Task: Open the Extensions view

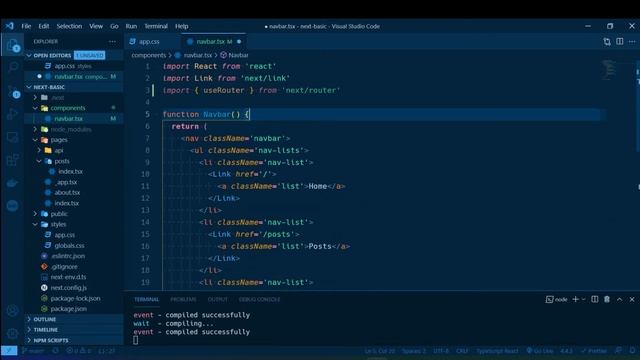Action: (13, 160)
